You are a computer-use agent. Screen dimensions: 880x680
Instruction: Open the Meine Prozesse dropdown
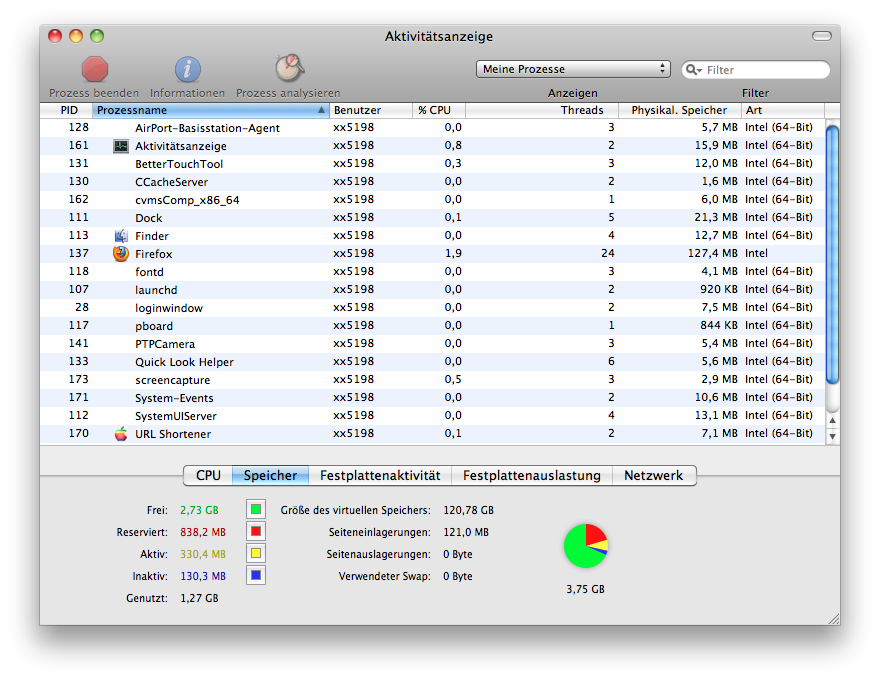point(572,69)
